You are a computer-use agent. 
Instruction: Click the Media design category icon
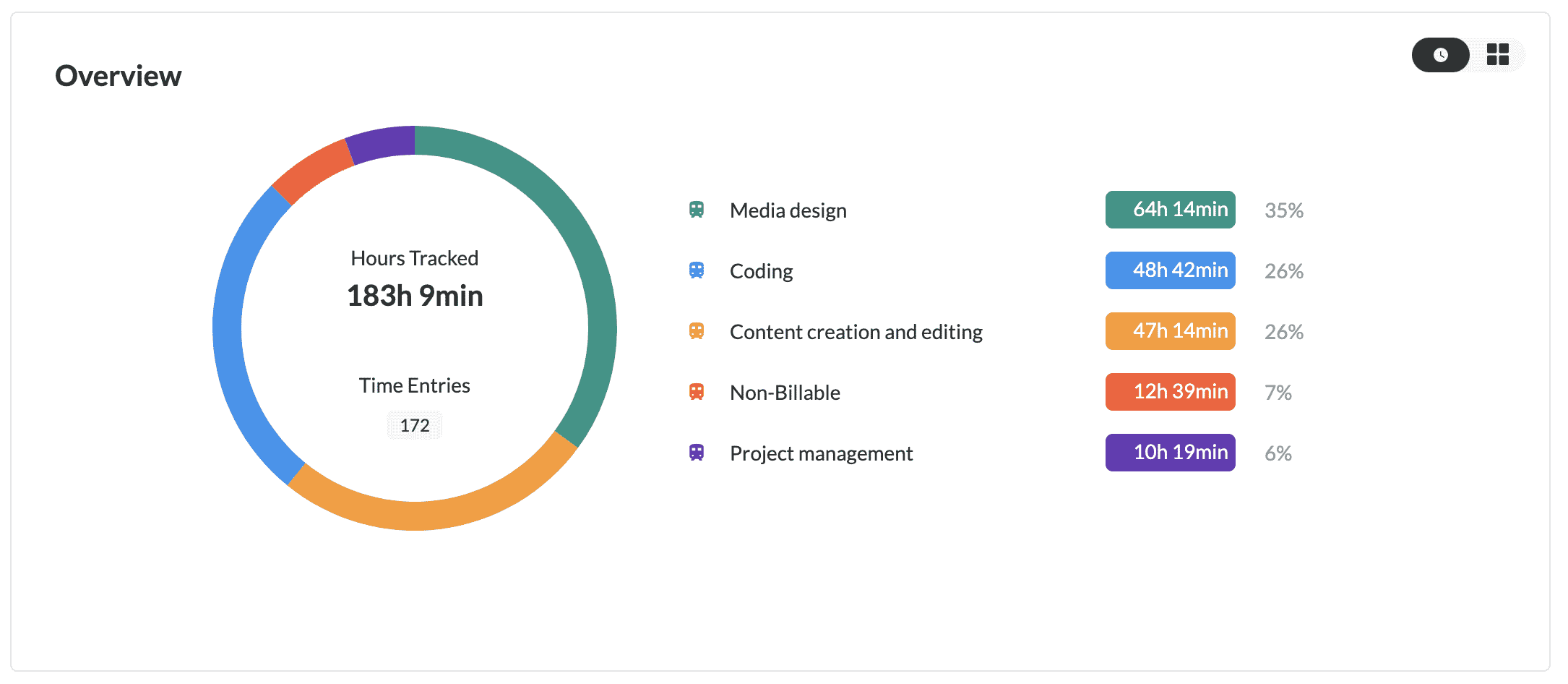(697, 210)
